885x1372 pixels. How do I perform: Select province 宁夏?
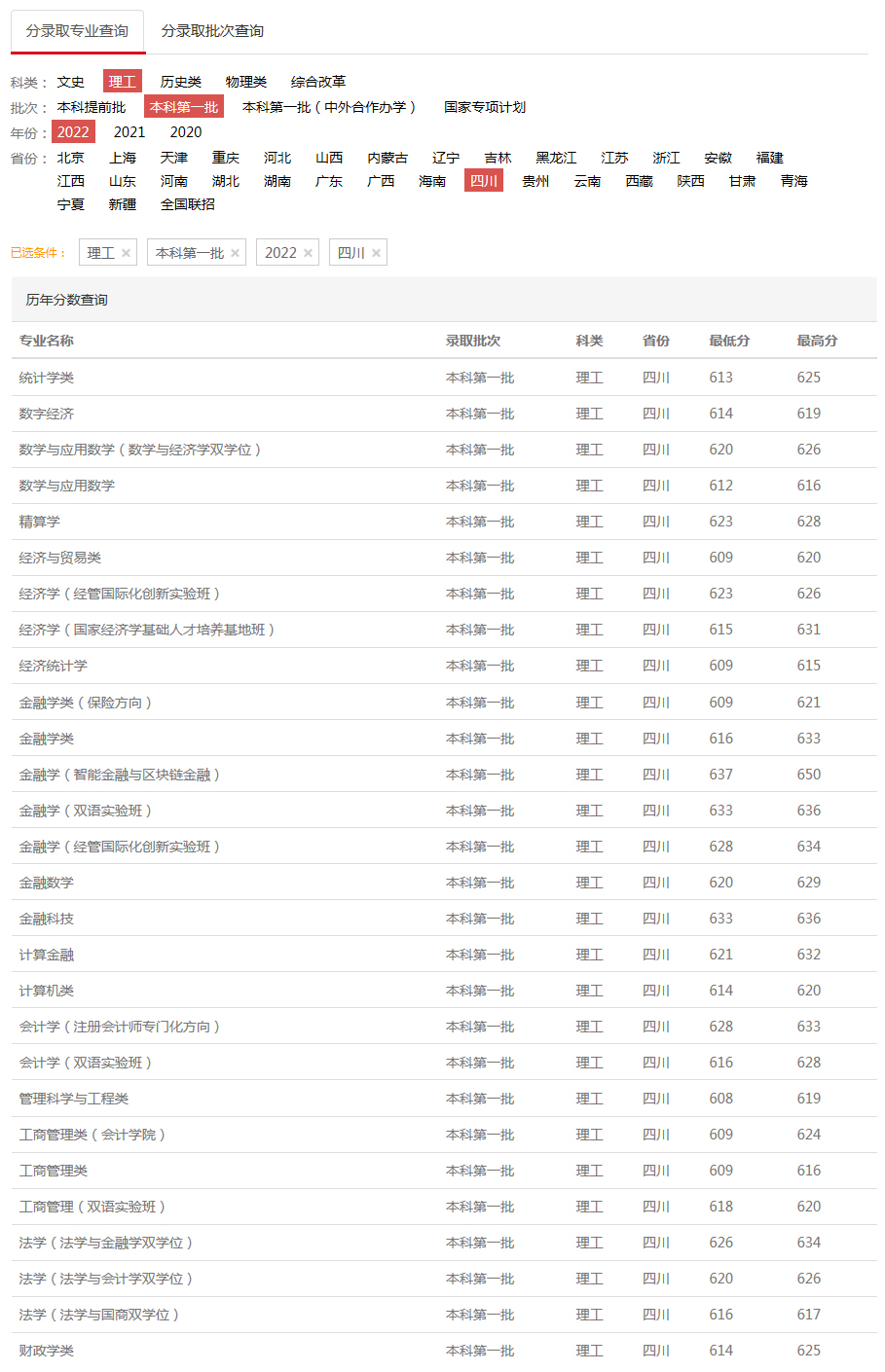71,204
